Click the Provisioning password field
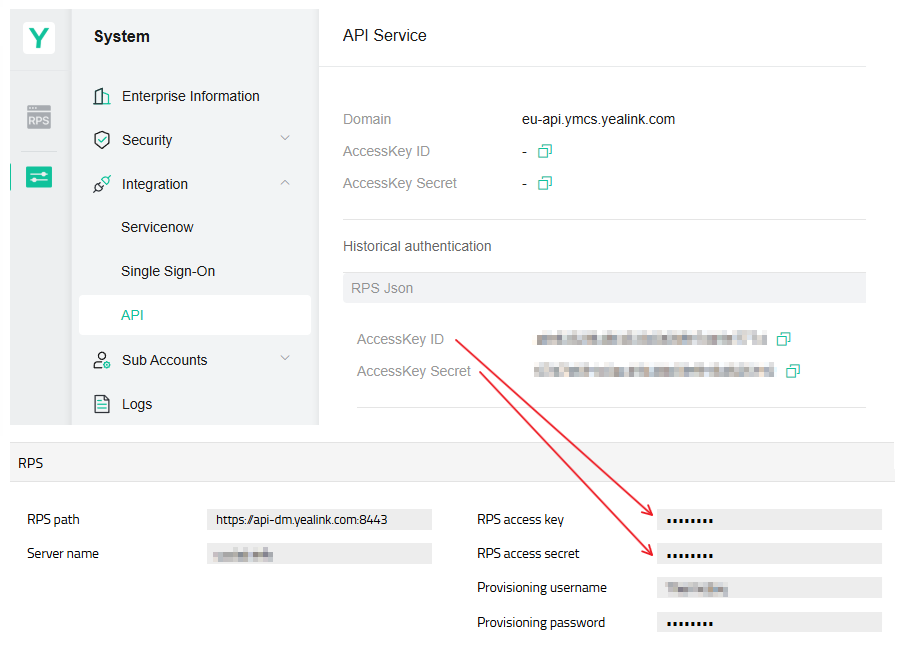 click(x=769, y=622)
